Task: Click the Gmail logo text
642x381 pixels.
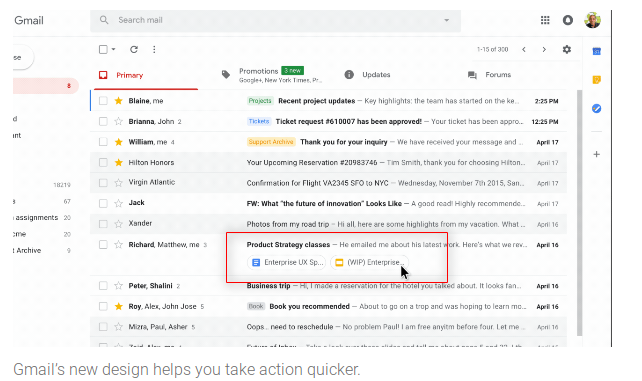Action: point(29,20)
